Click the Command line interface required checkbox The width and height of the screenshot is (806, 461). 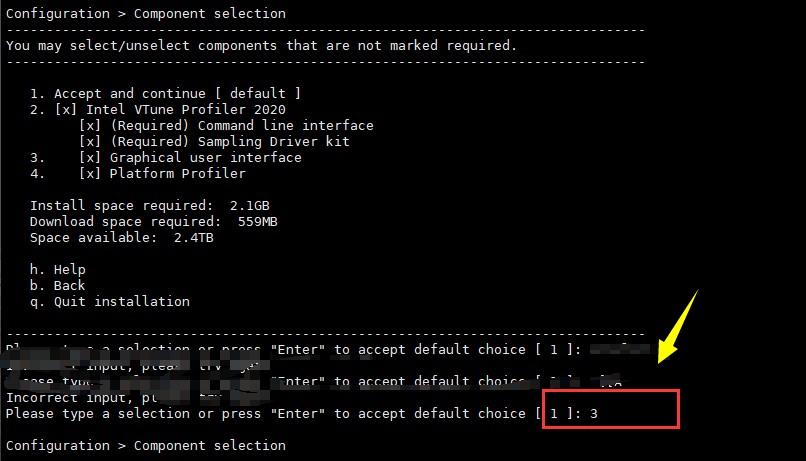pos(90,125)
